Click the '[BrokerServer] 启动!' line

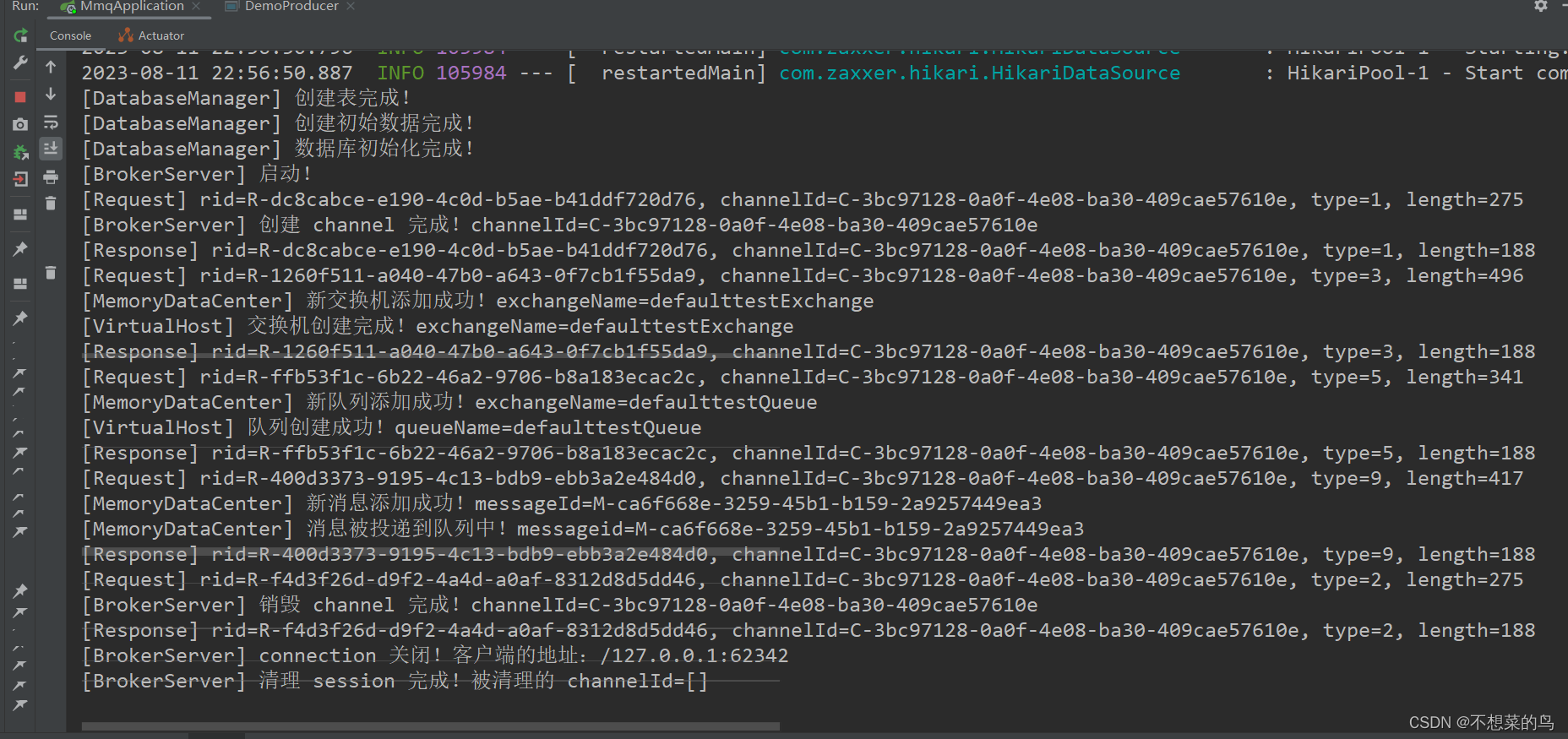(197, 174)
